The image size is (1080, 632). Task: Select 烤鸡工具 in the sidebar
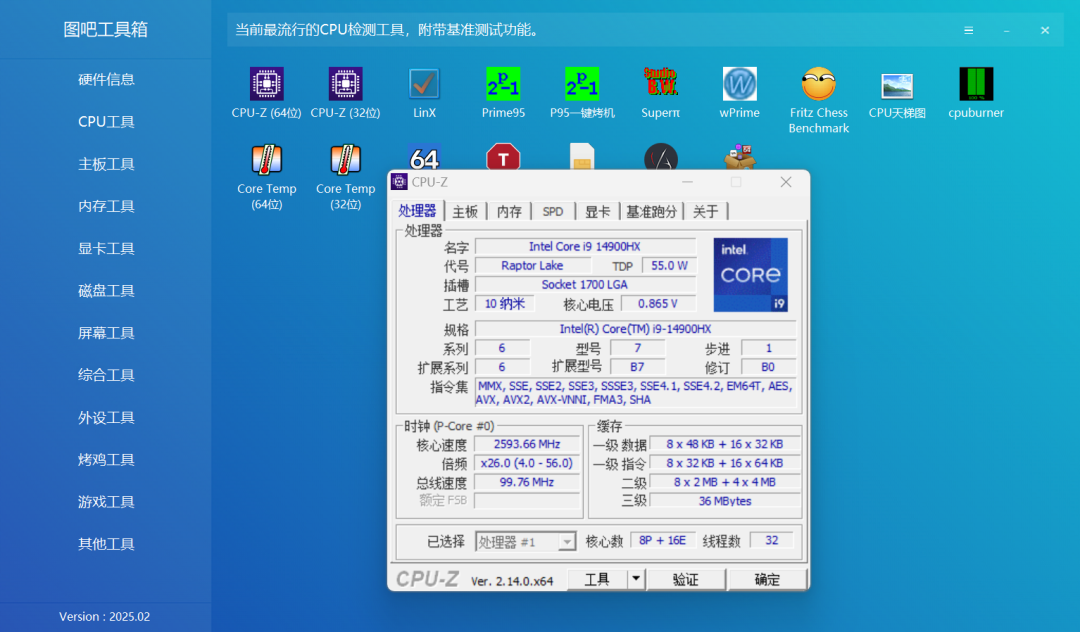click(105, 460)
